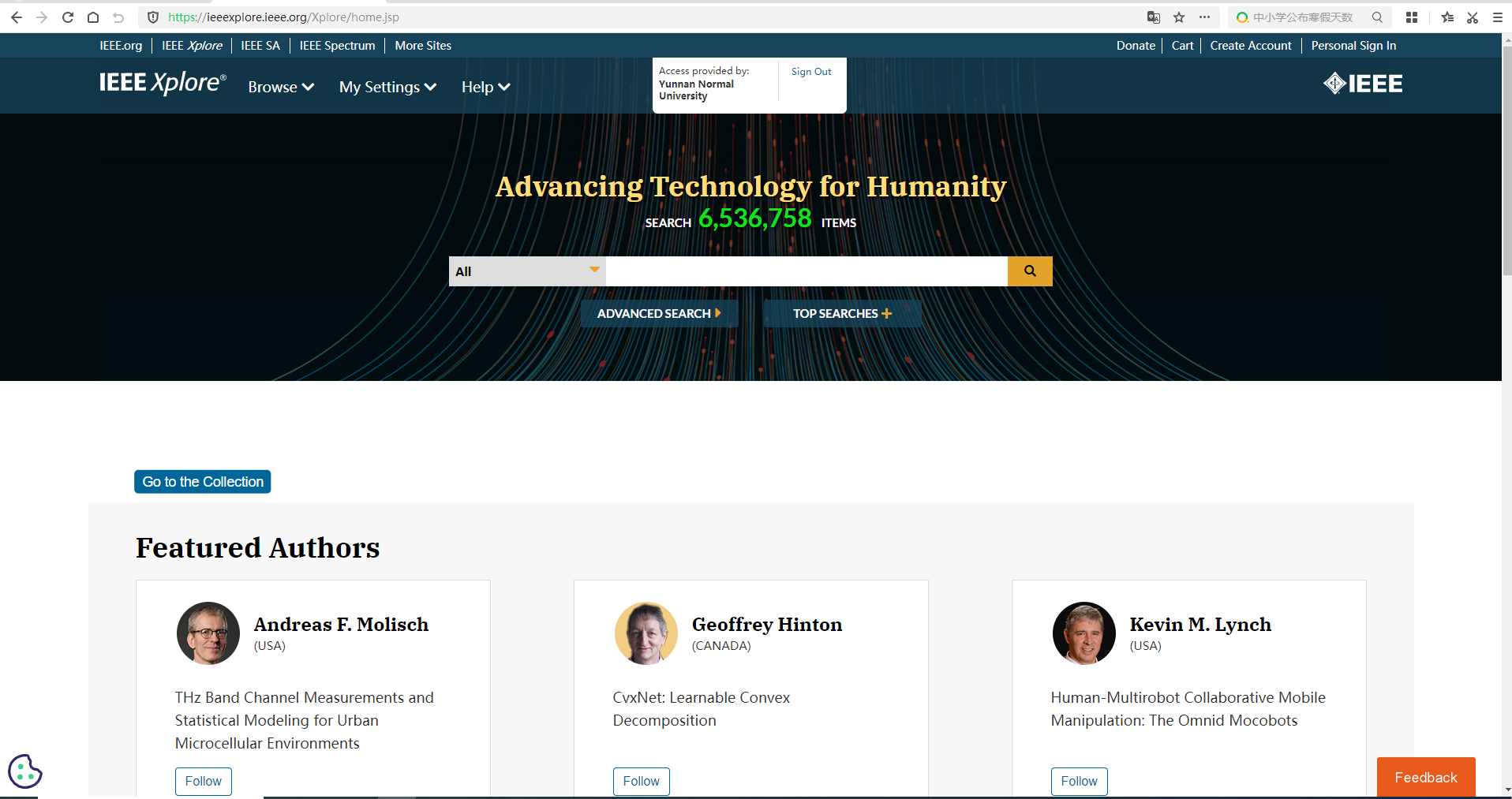Image resolution: width=1512 pixels, height=799 pixels.
Task: Click the orange search magnifier button
Action: pos(1030,271)
